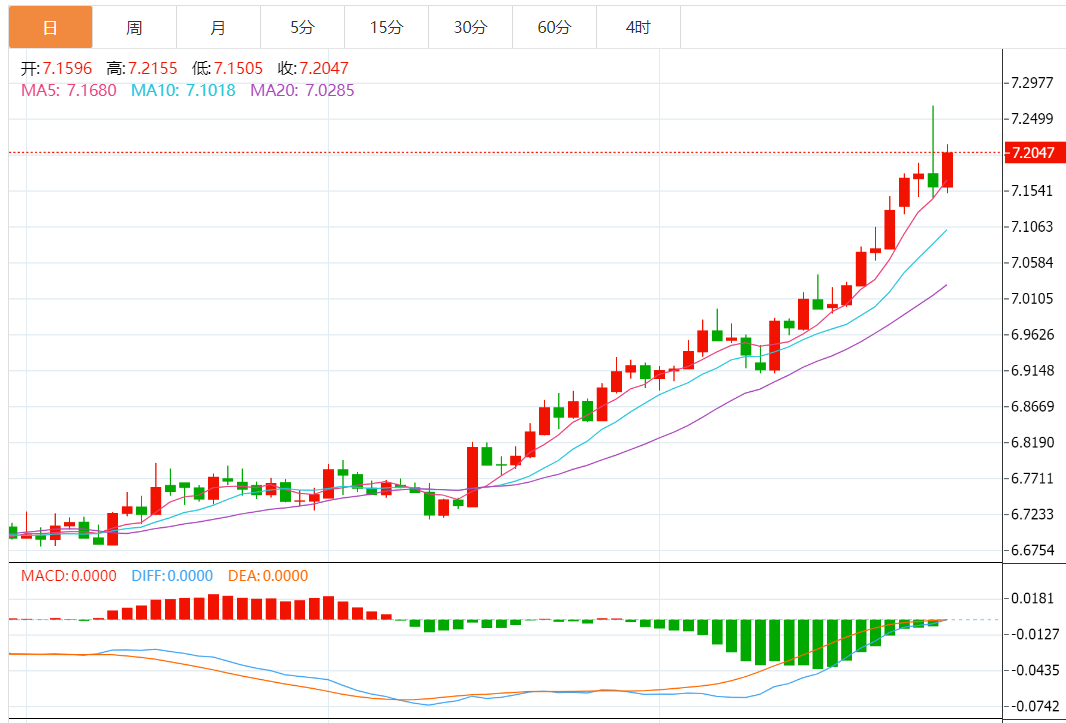Click the 收:7.2047 close value
The height and width of the screenshot is (723, 1066).
[313, 68]
